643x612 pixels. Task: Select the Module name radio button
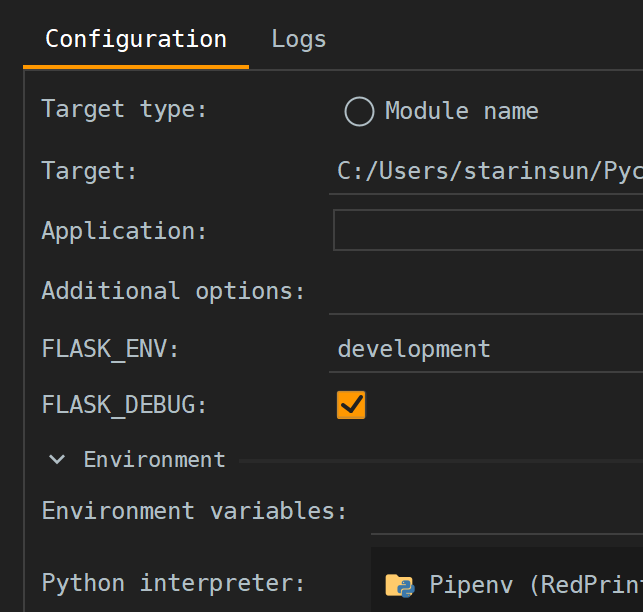pos(359,111)
